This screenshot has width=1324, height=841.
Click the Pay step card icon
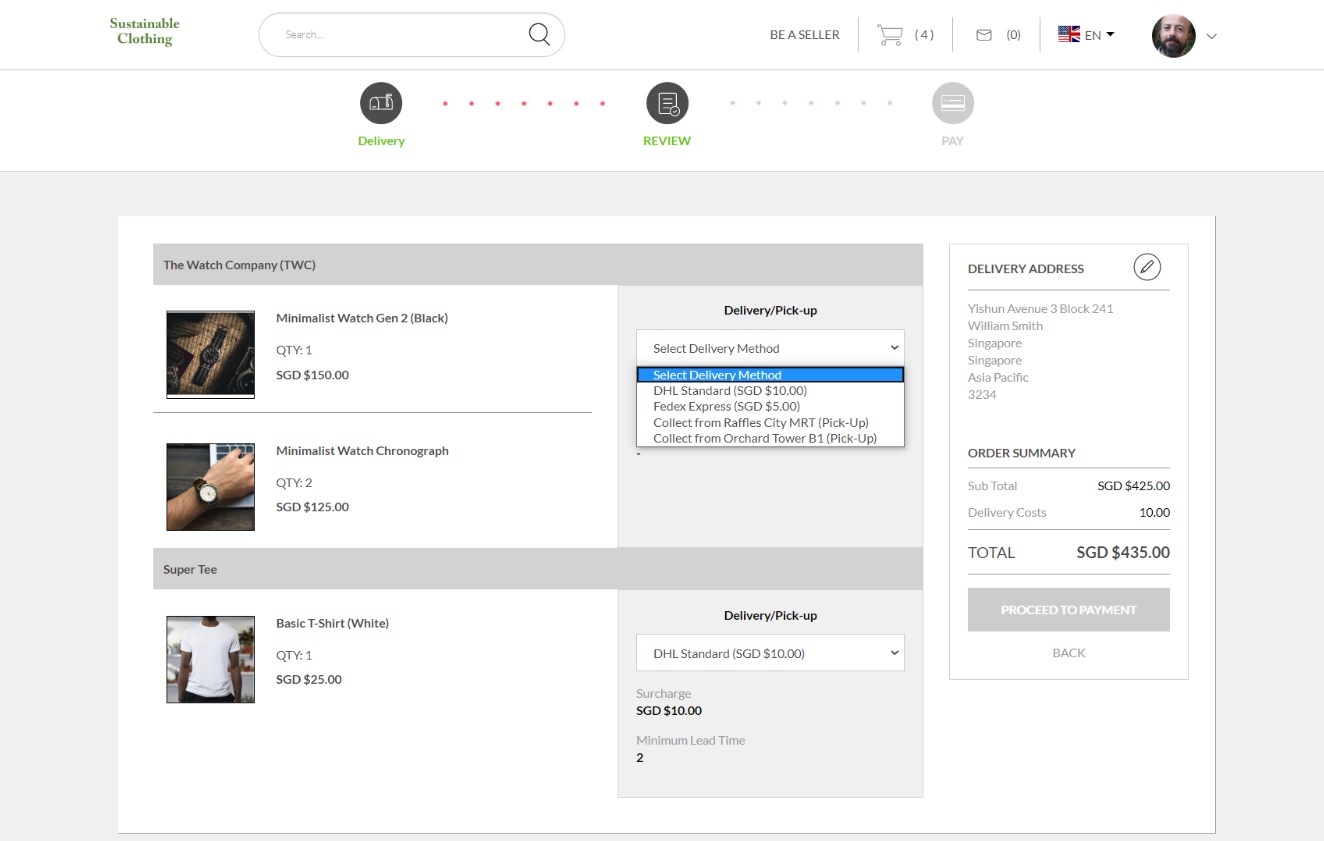pos(952,103)
